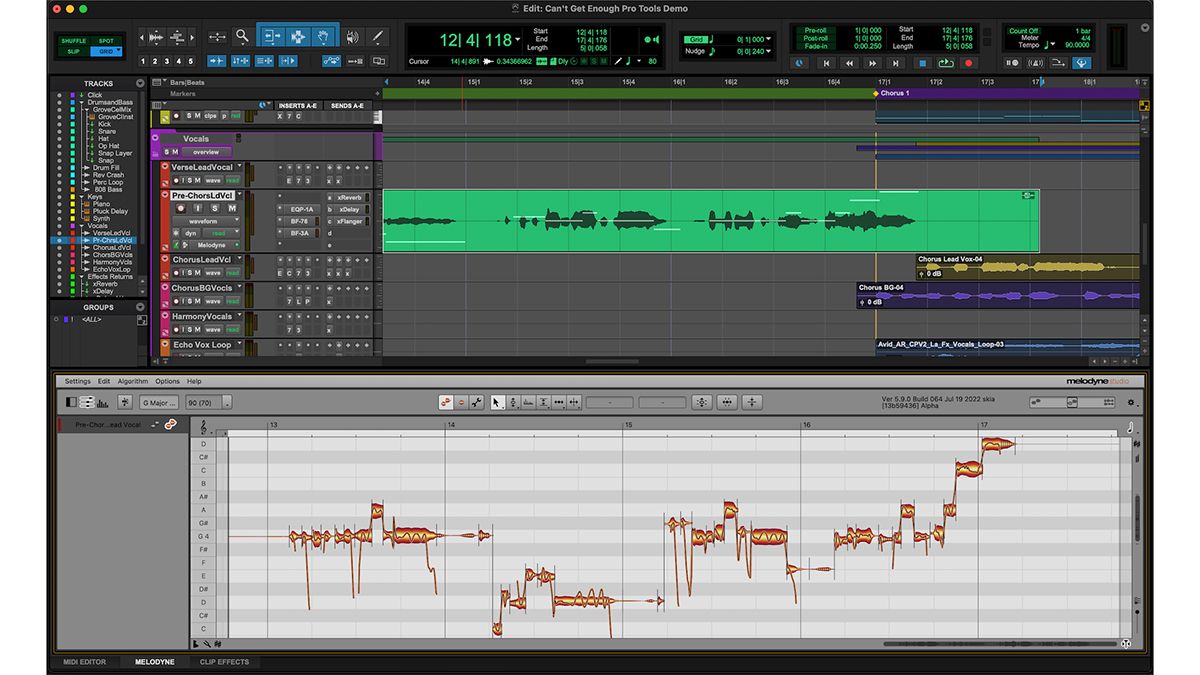Mute the ChorusLeadVcl track
1200x675 pixels.
(x=197, y=273)
